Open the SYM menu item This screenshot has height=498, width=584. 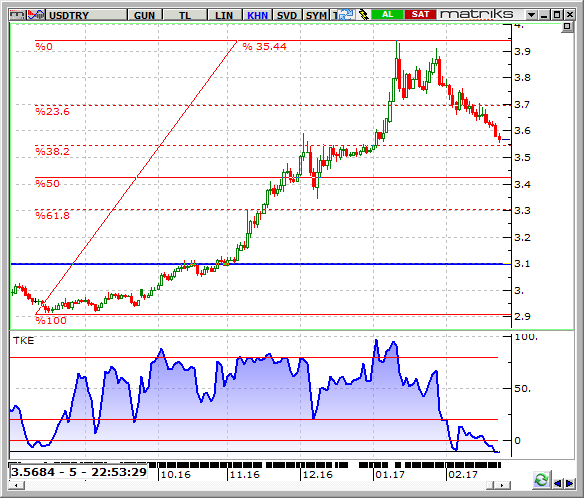tap(316, 15)
